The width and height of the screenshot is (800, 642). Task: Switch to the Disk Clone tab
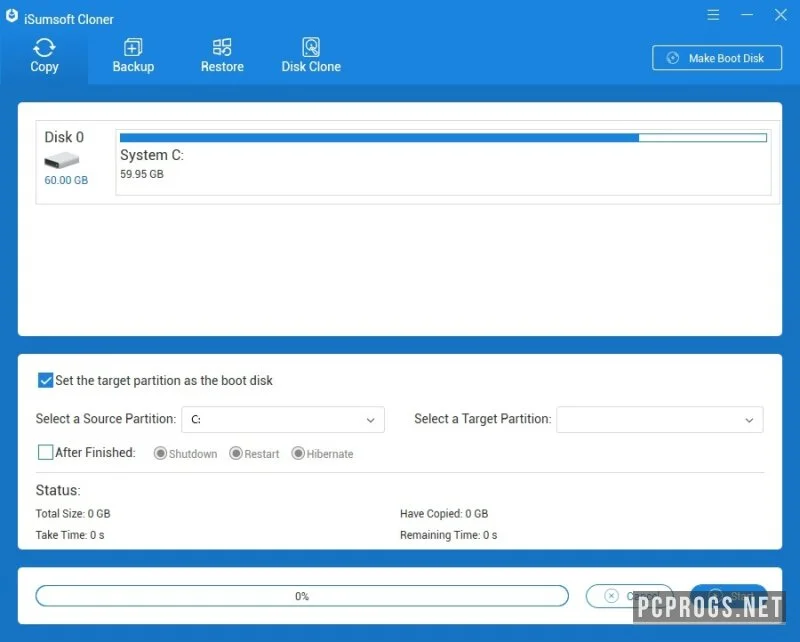pos(311,56)
